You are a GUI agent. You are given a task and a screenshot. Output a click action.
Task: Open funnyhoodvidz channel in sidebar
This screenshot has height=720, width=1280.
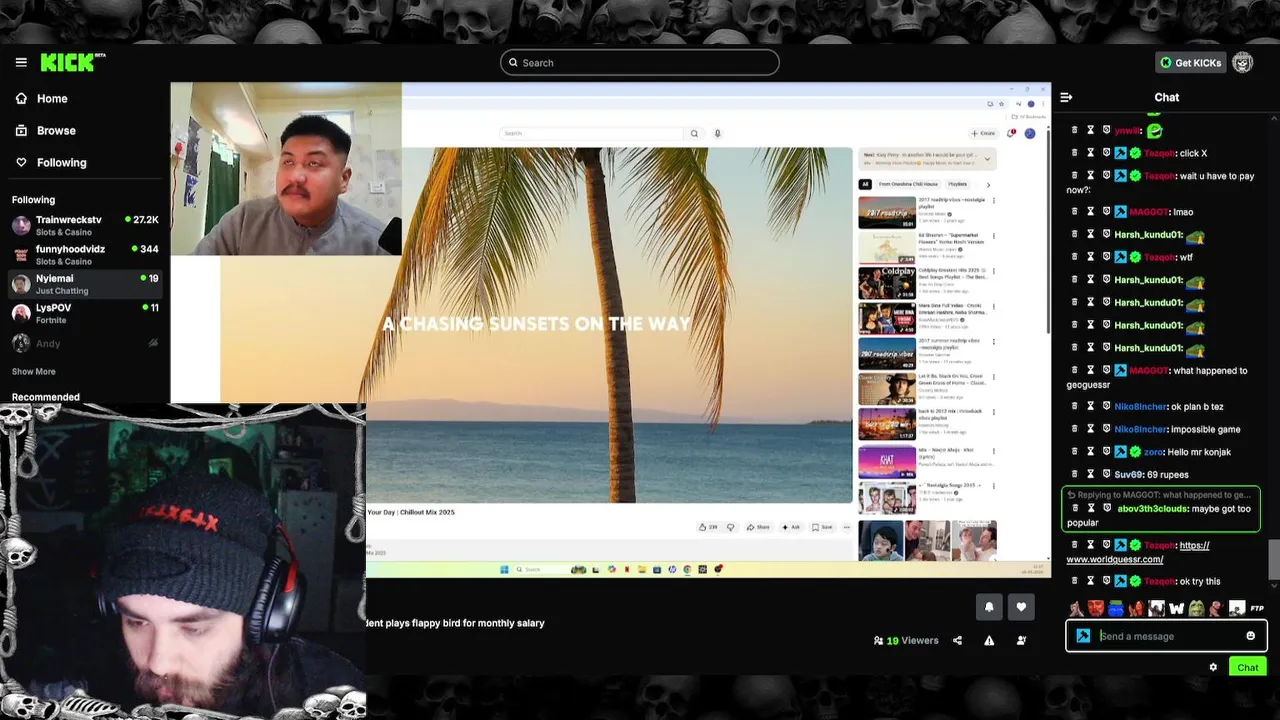pyautogui.click(x=85, y=254)
